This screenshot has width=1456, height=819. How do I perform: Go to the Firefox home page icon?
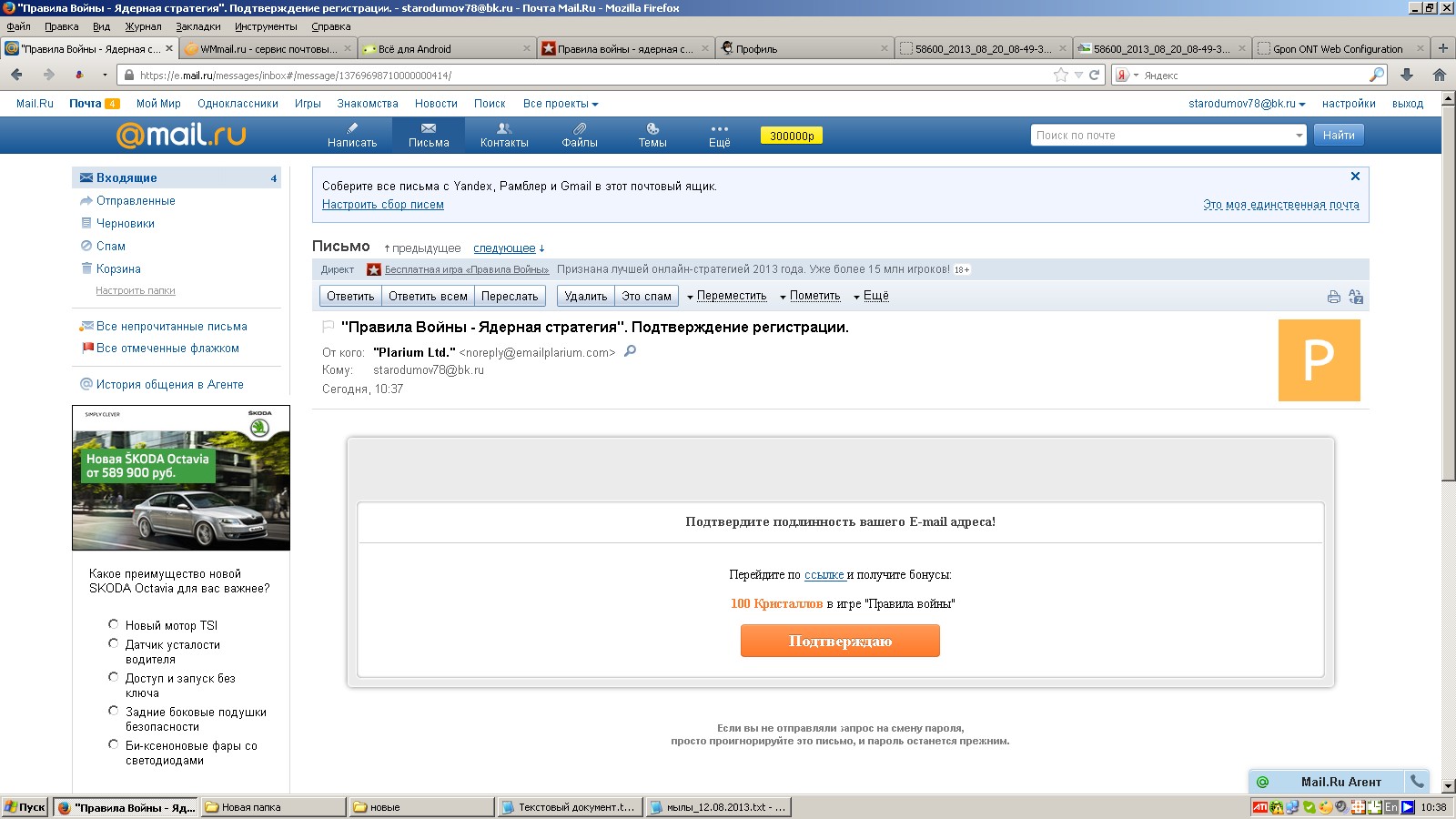point(1439,75)
